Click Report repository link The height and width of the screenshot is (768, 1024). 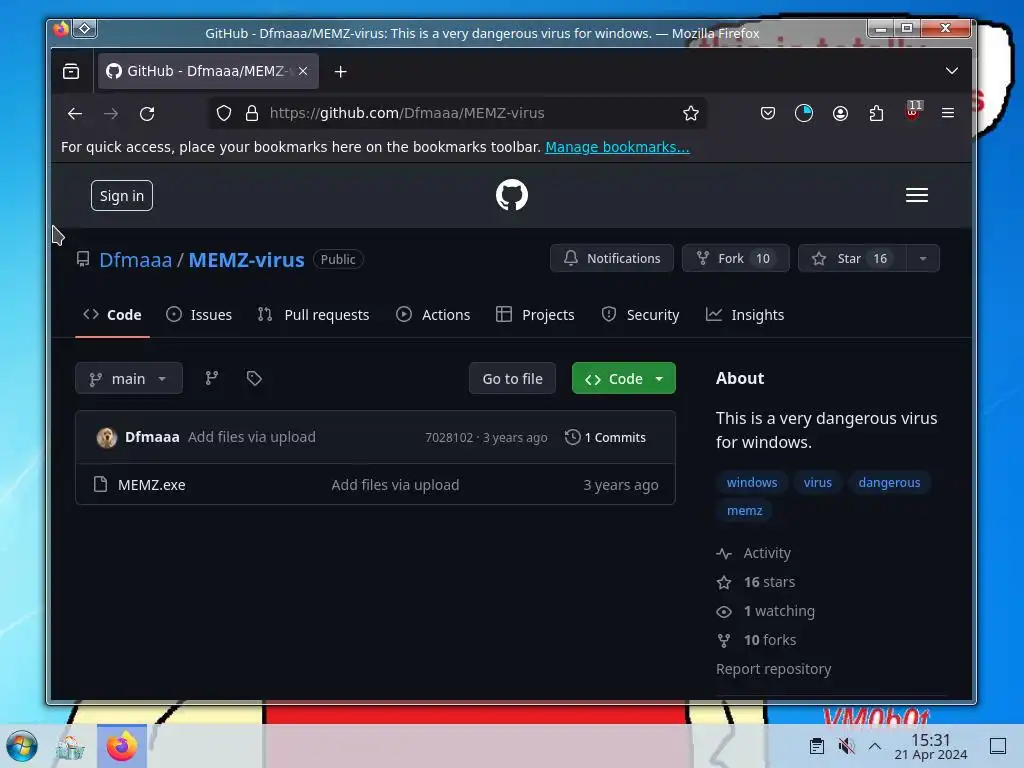[x=773, y=669]
